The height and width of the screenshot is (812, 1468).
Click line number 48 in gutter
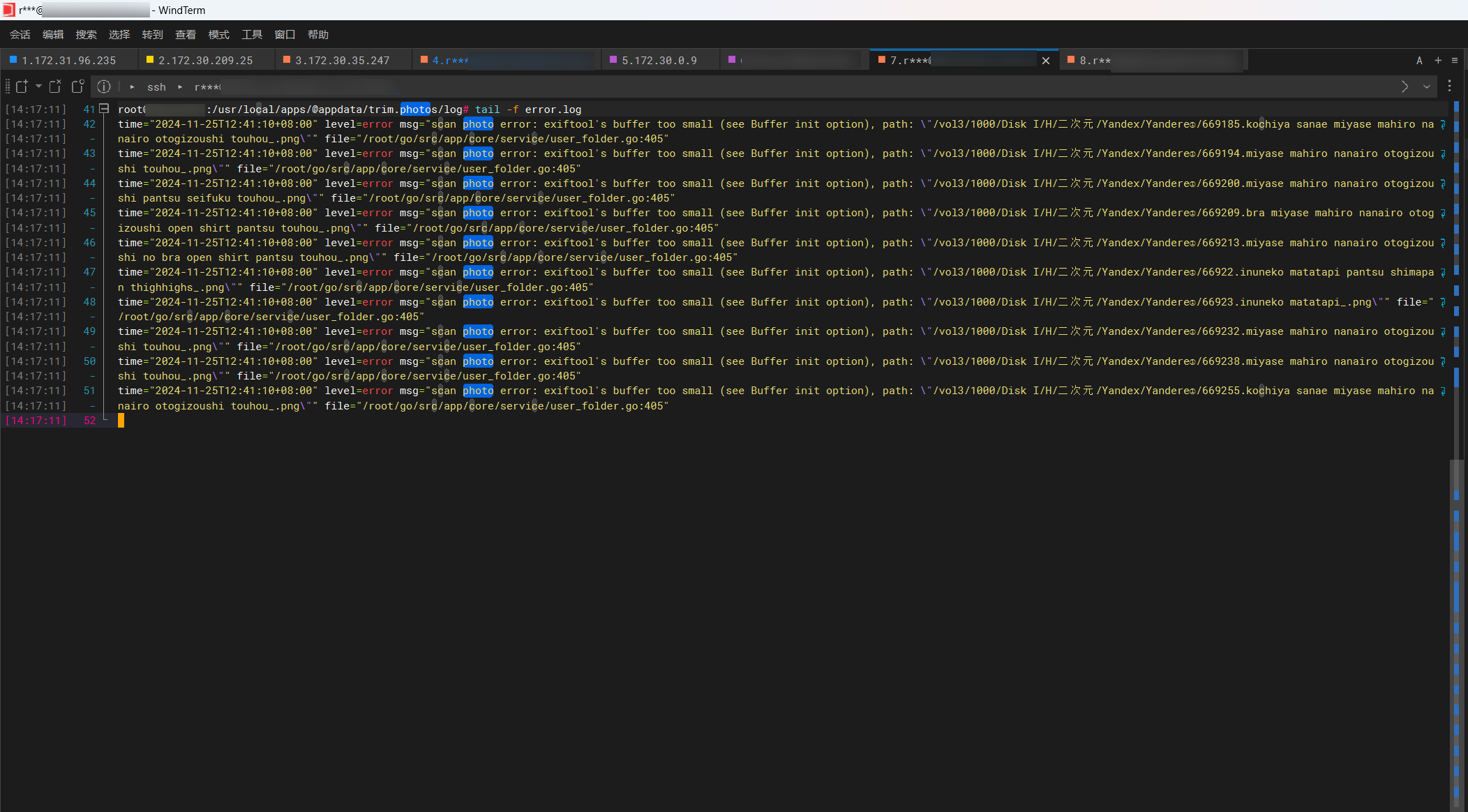[x=89, y=302]
